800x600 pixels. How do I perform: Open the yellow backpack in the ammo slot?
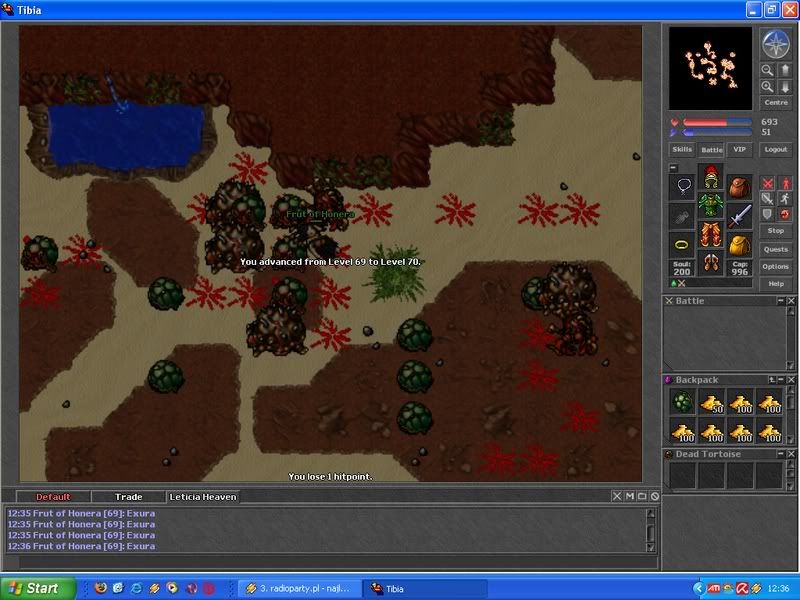(739, 245)
